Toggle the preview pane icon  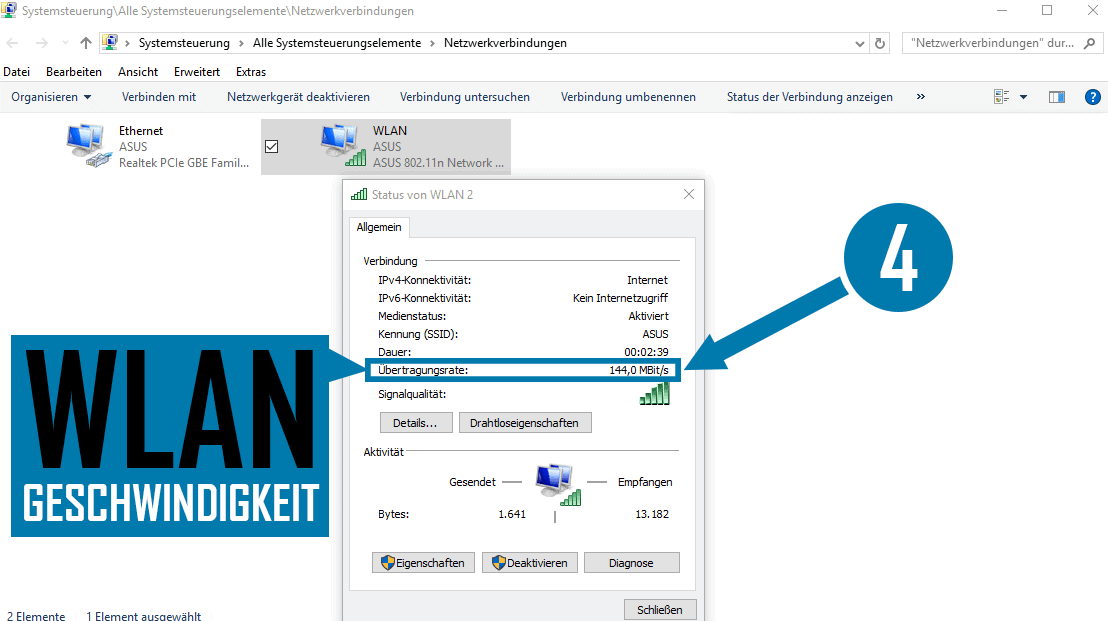click(x=1057, y=96)
